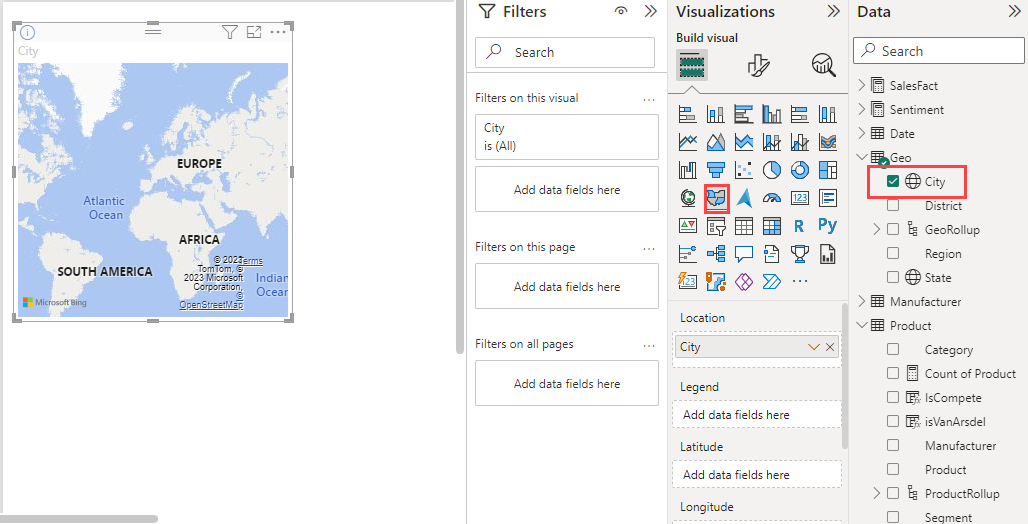Pick the R script visual
The width and height of the screenshot is (1028, 524).
pyautogui.click(x=800, y=226)
